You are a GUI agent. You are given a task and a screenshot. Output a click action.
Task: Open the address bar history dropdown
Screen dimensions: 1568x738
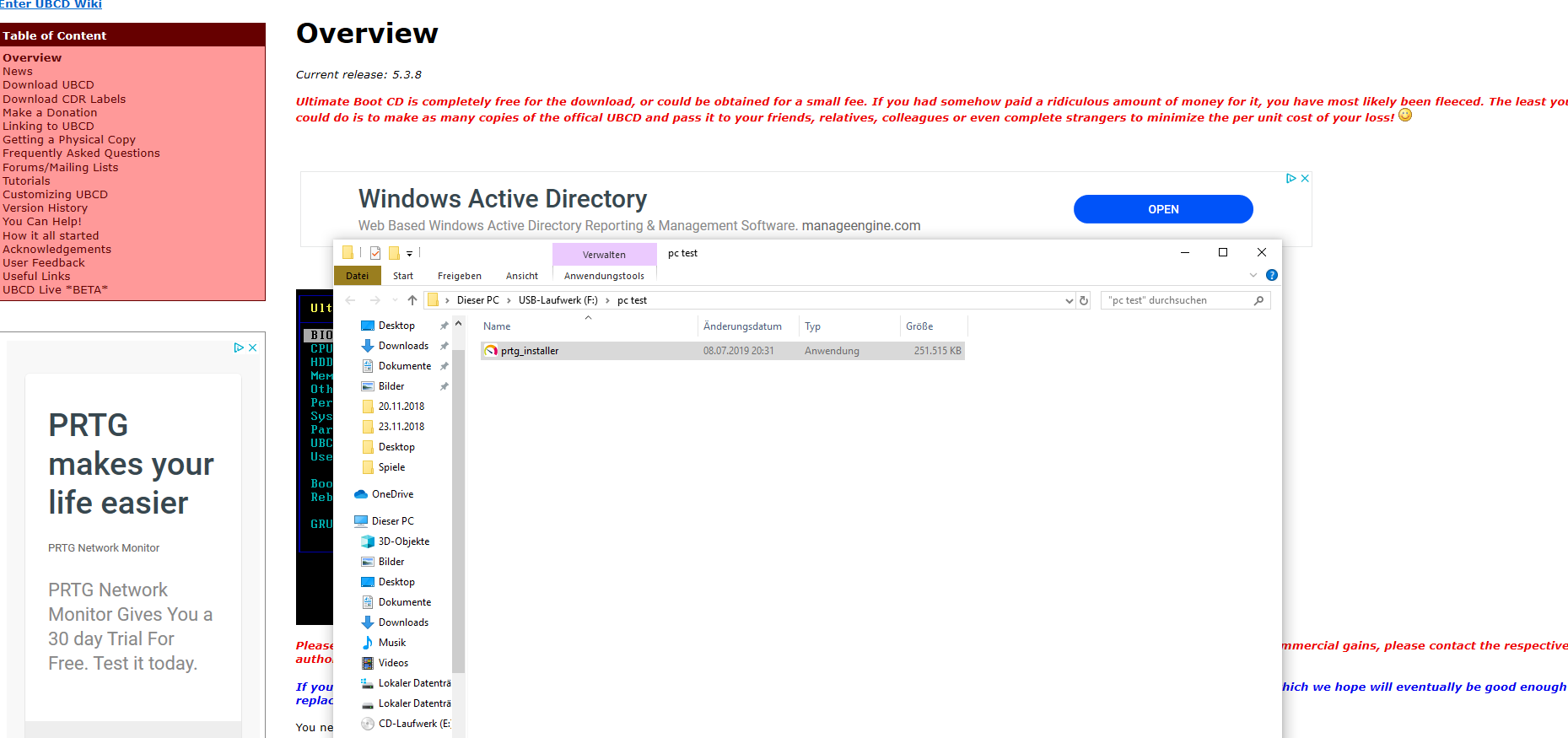(1069, 300)
